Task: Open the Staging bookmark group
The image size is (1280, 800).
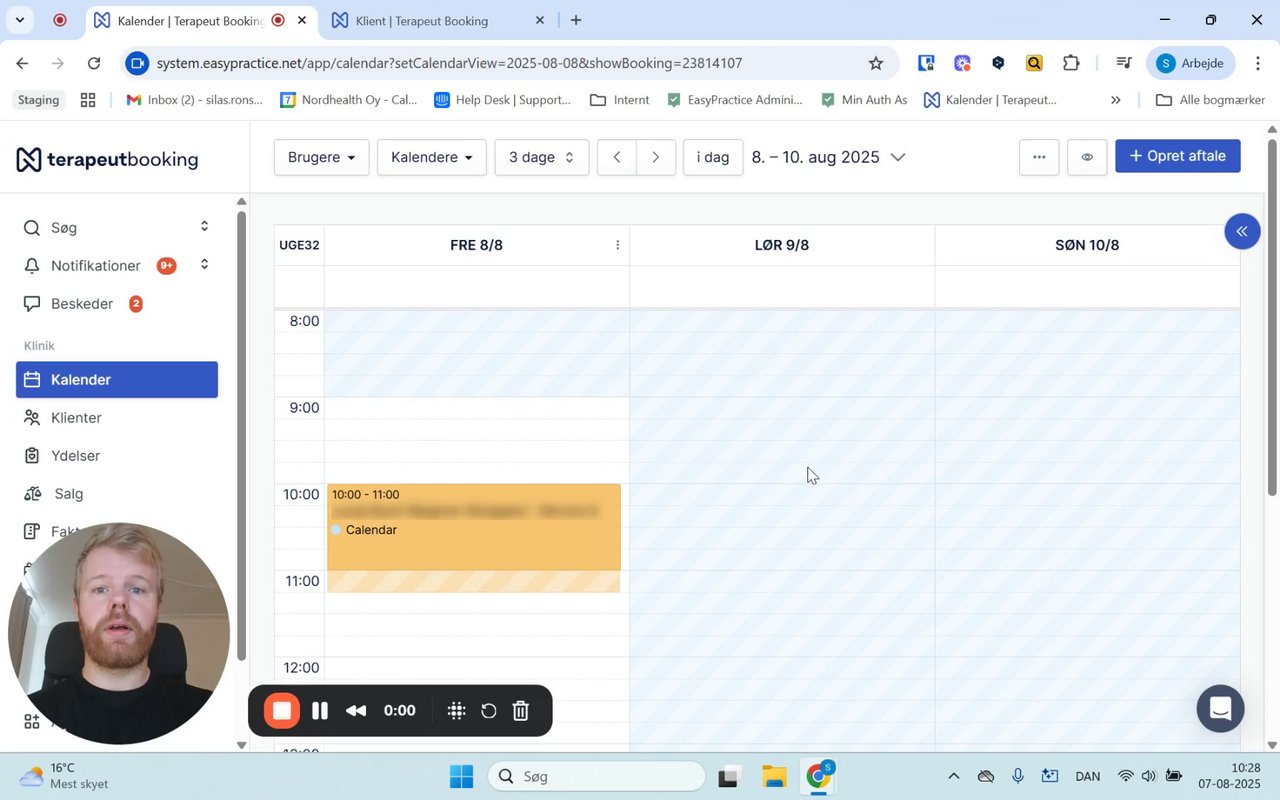Action: [39, 100]
